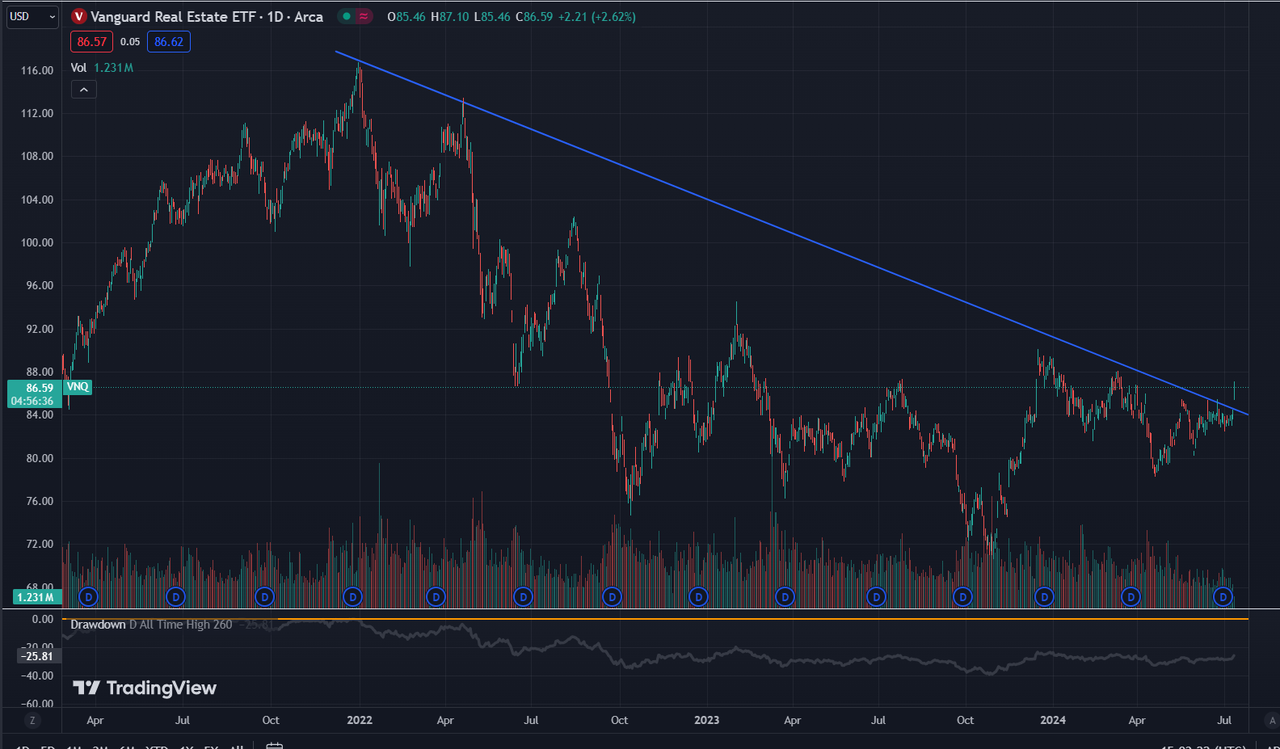The image size is (1280, 749).
Task: Click the dividend D marker above 2024
Action: (x=1044, y=596)
